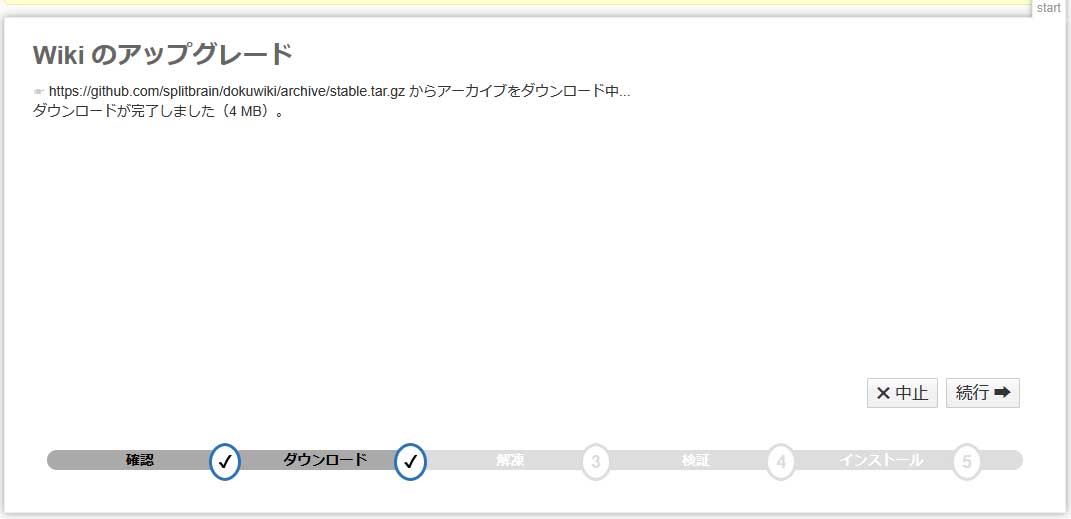
Task: Click the small icon before the URL
Action: 39,92
